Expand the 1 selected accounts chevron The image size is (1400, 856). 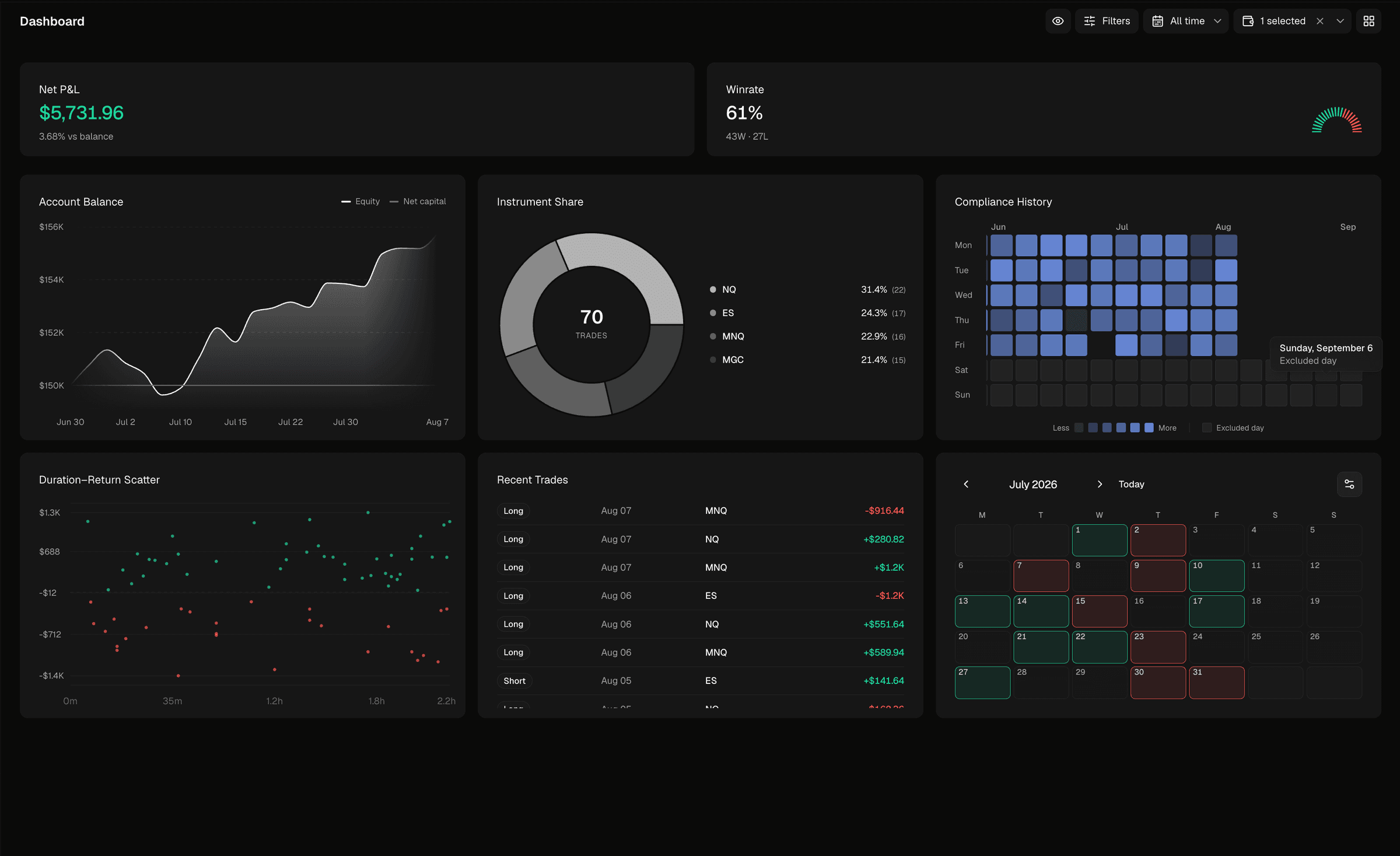click(x=1340, y=21)
